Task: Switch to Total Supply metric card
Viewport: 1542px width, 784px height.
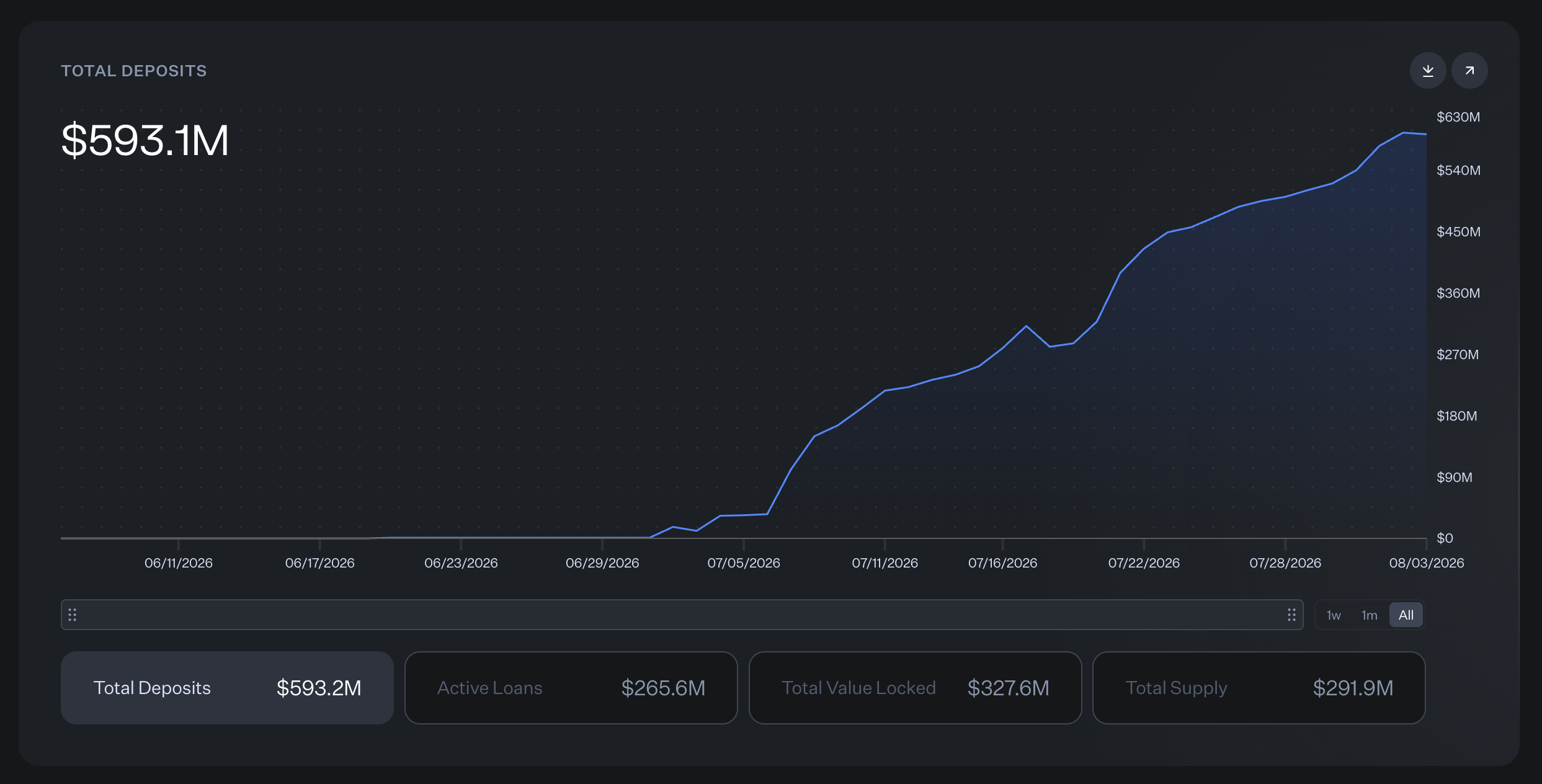Action: (x=1259, y=688)
